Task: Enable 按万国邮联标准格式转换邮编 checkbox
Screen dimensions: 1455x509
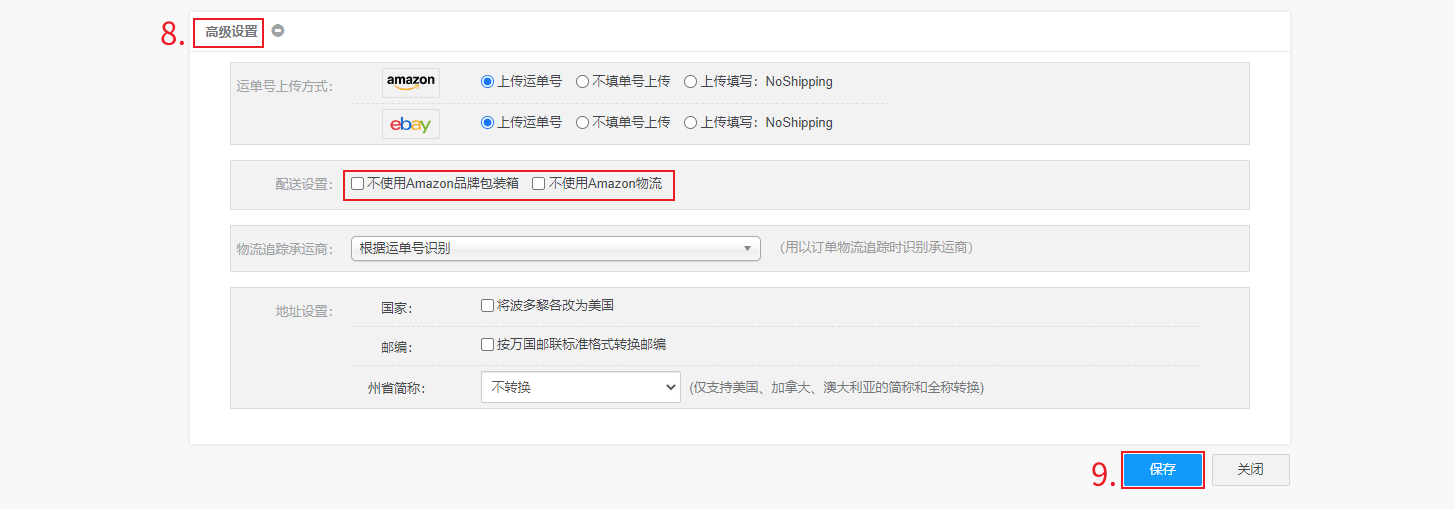Action: (488, 345)
